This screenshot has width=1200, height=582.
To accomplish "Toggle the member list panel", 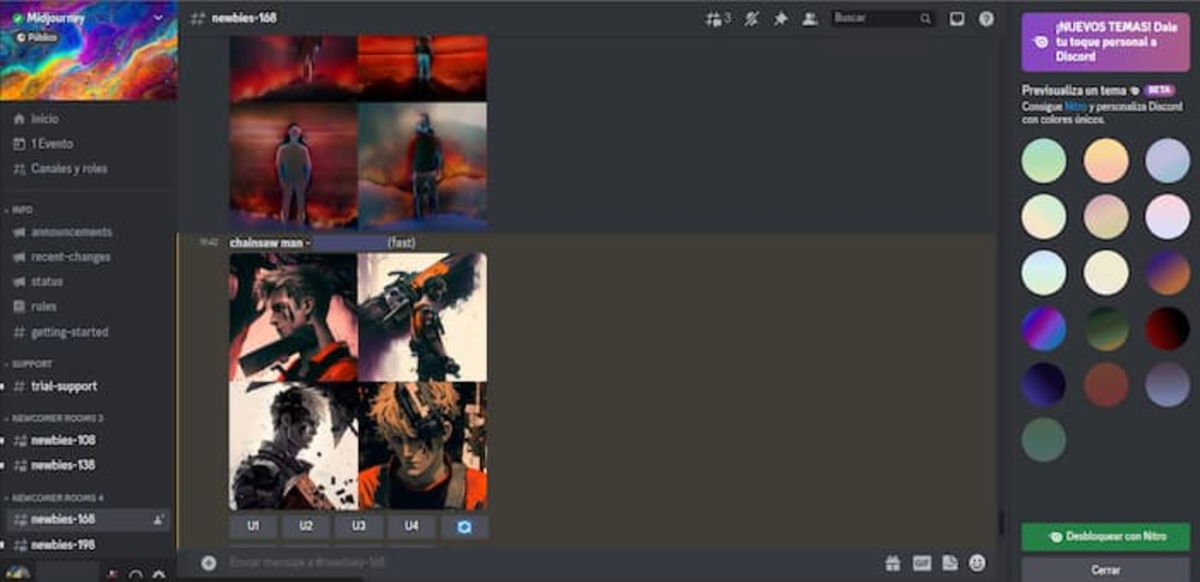I will [810, 18].
